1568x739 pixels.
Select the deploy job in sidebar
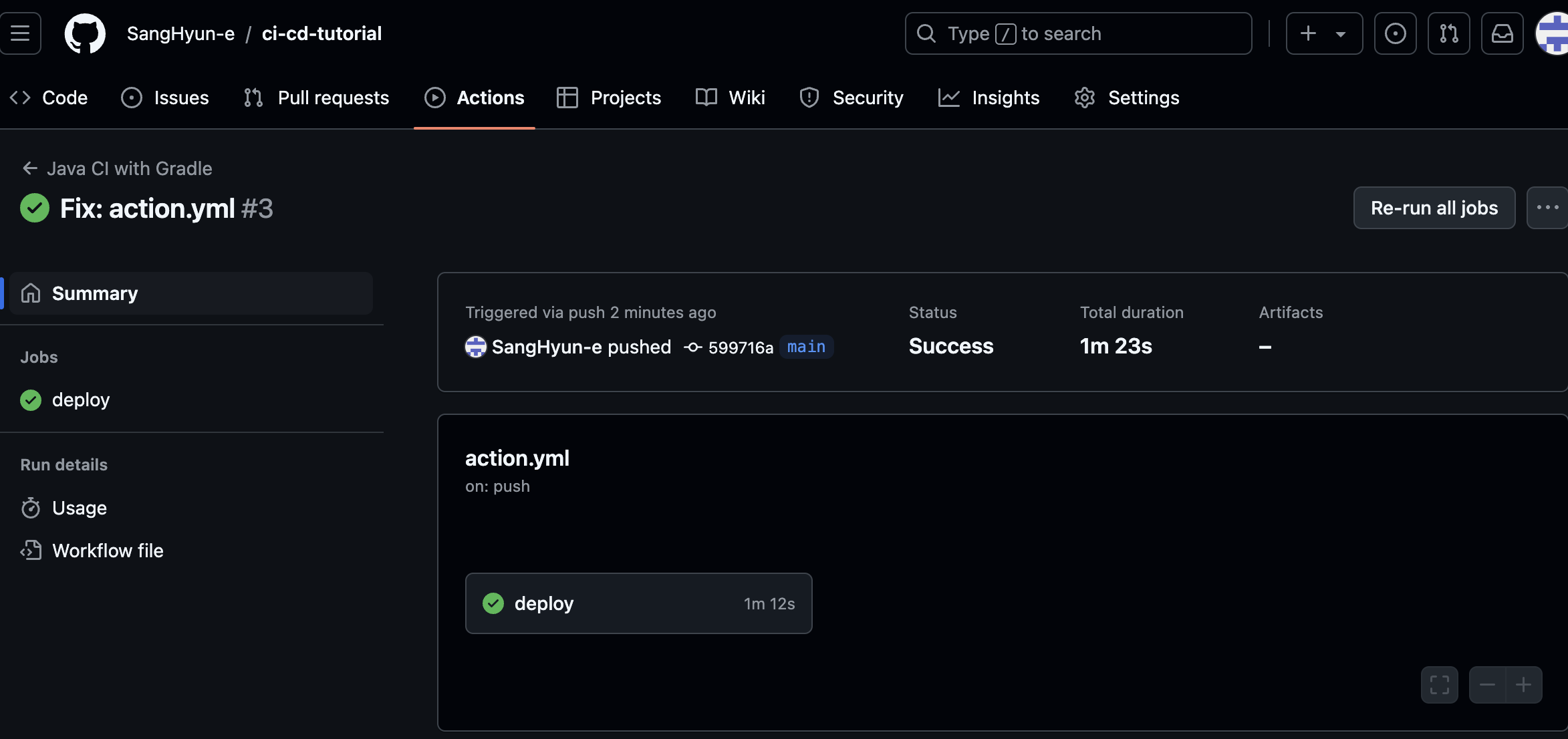click(x=80, y=400)
